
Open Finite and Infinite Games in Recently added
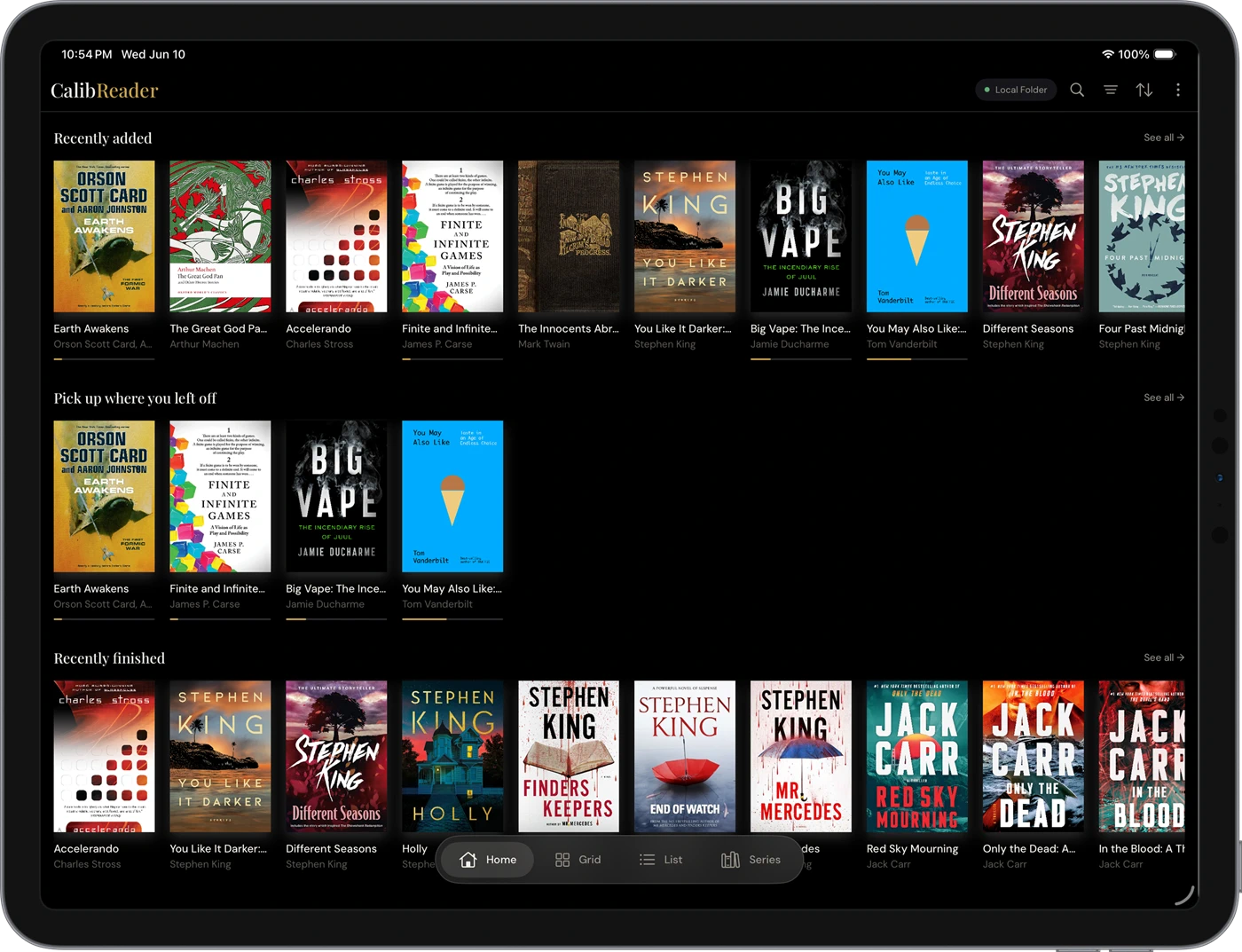point(452,236)
